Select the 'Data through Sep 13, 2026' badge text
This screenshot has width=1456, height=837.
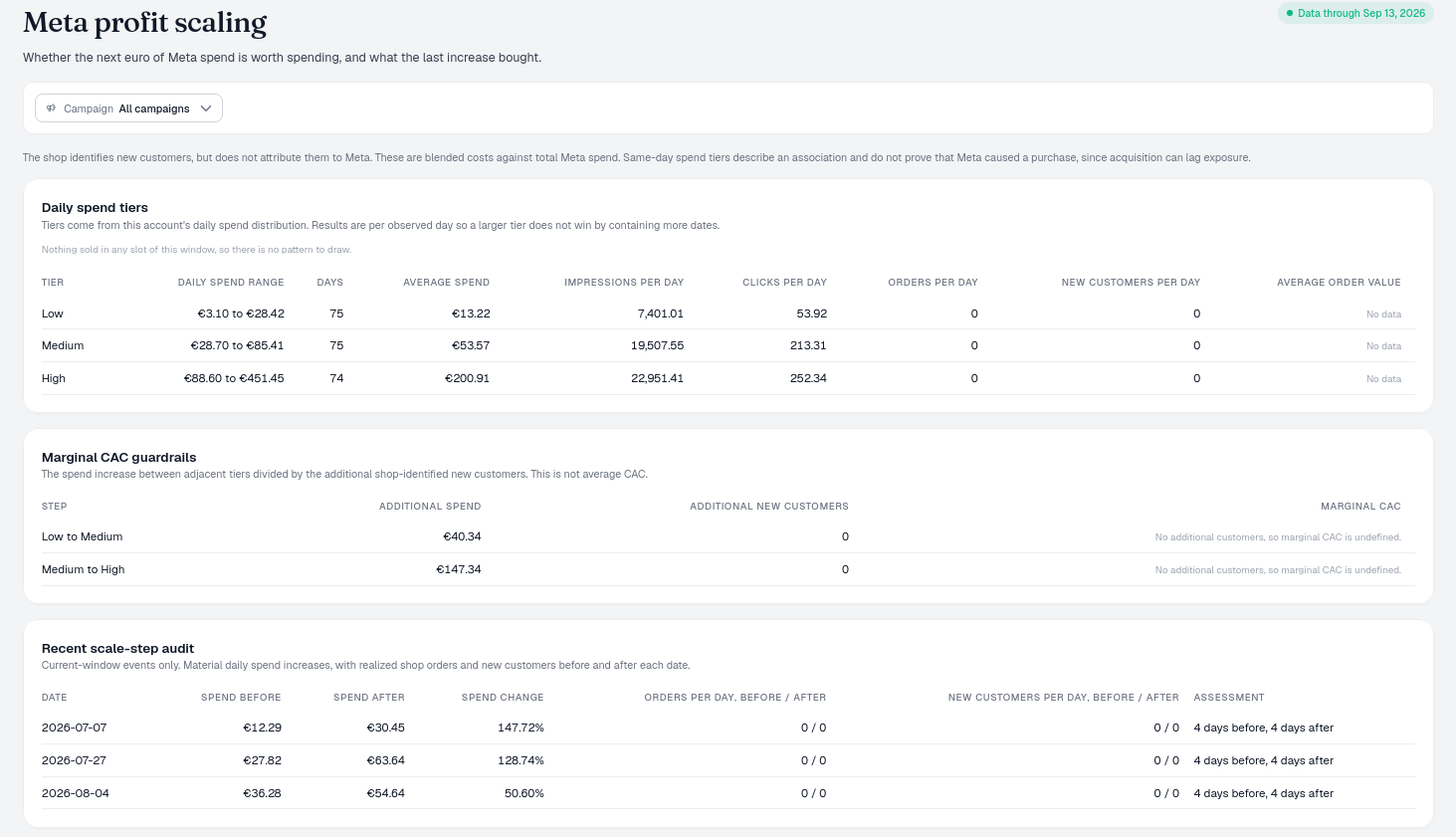[x=1361, y=14]
